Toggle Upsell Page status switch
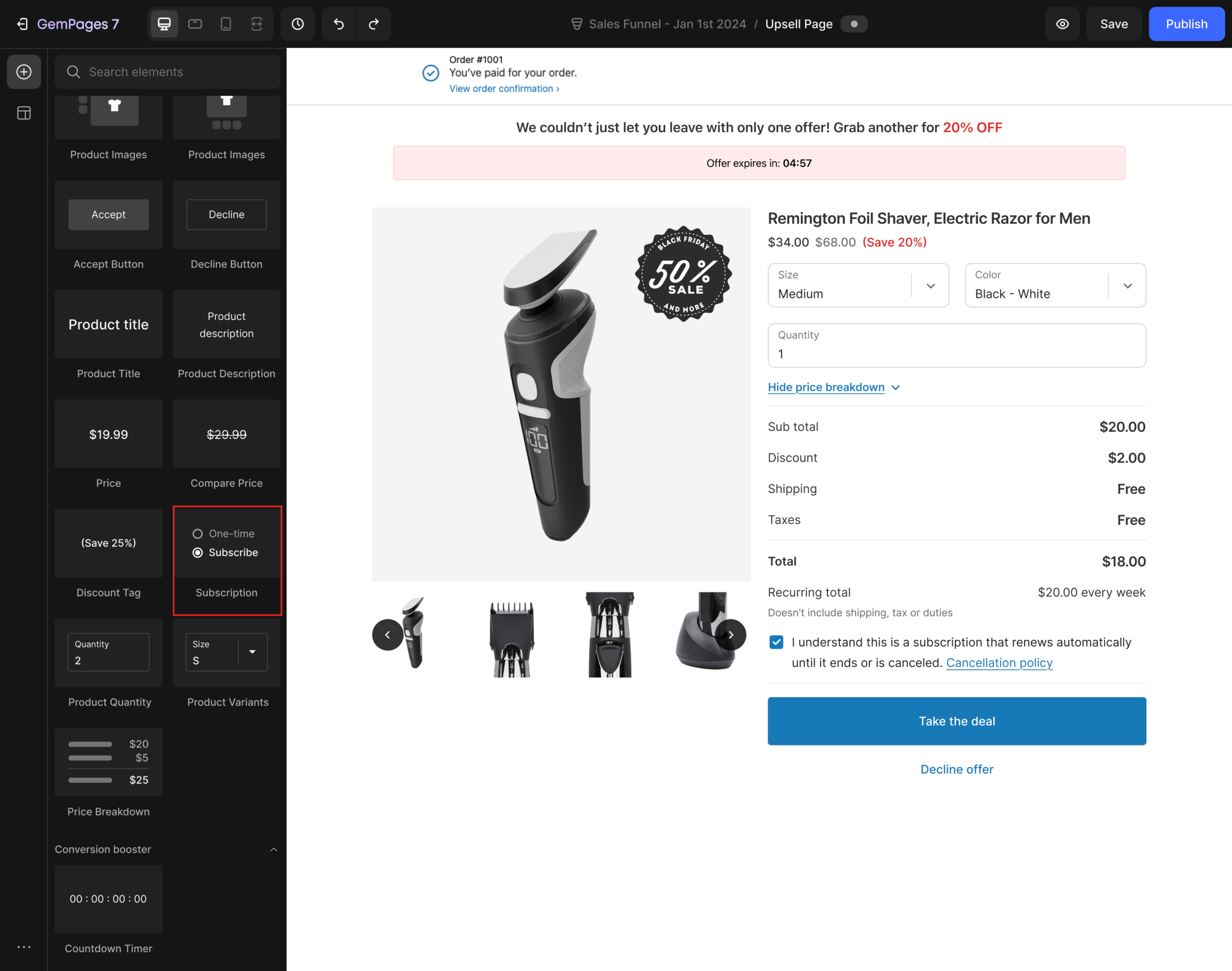The height and width of the screenshot is (971, 1232). click(853, 24)
